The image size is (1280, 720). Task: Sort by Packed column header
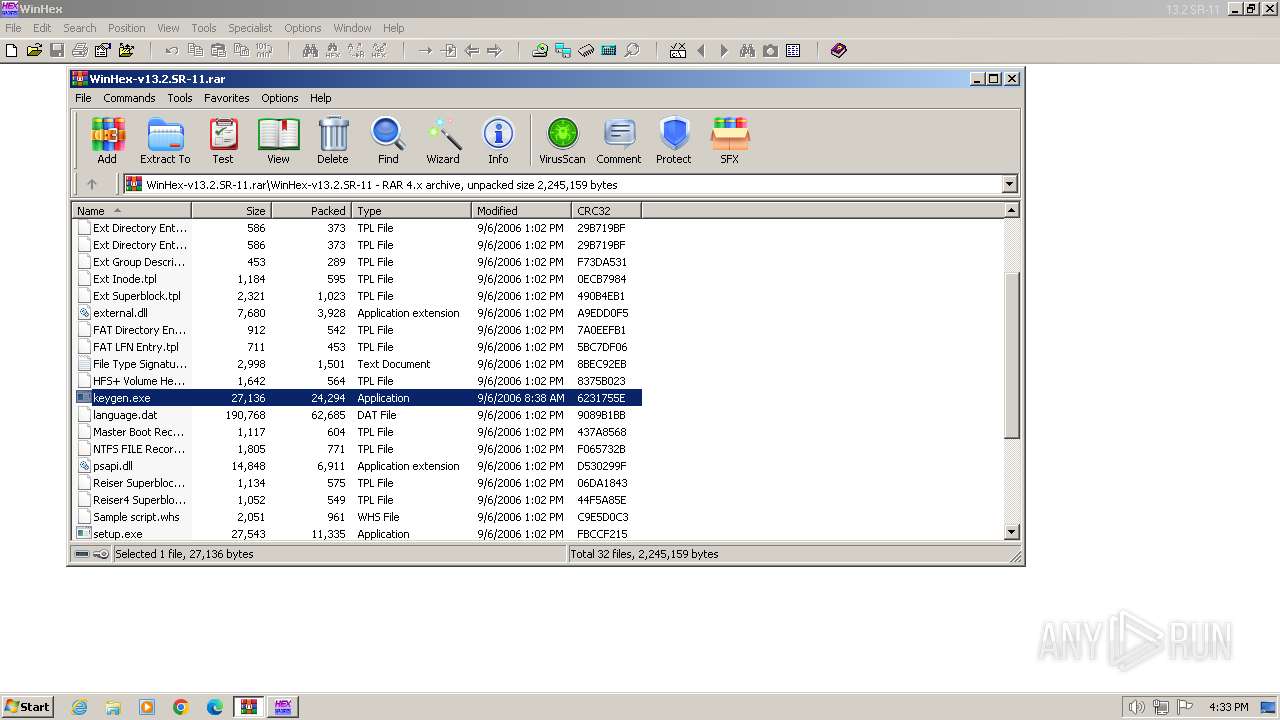point(311,211)
